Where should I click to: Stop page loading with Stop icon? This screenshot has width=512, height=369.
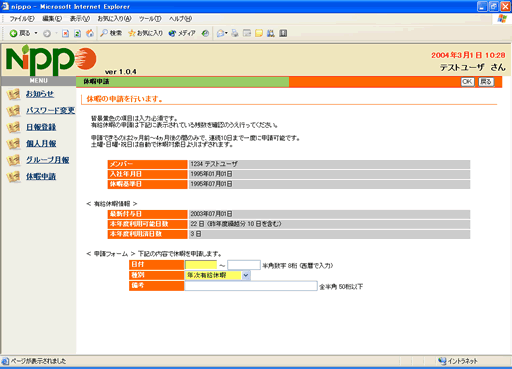point(66,33)
